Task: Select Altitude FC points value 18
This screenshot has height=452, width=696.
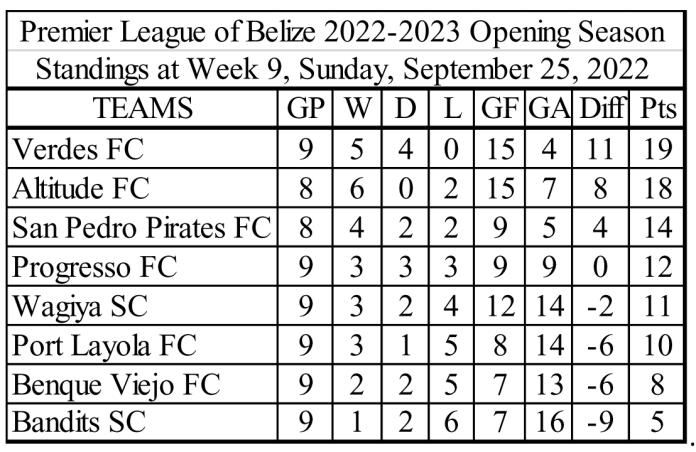Action: pos(657,188)
